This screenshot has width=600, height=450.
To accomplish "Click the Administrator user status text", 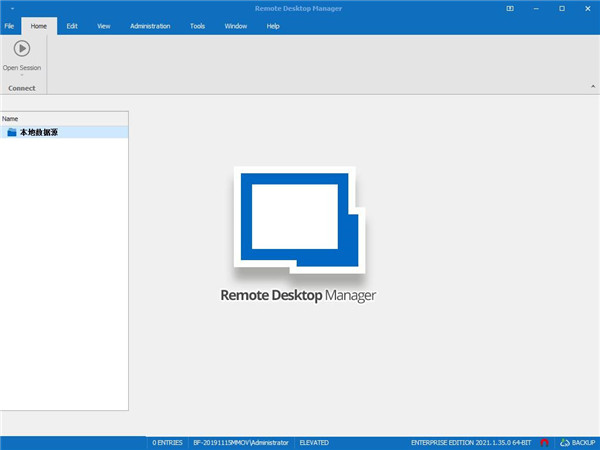I will [x=241, y=443].
